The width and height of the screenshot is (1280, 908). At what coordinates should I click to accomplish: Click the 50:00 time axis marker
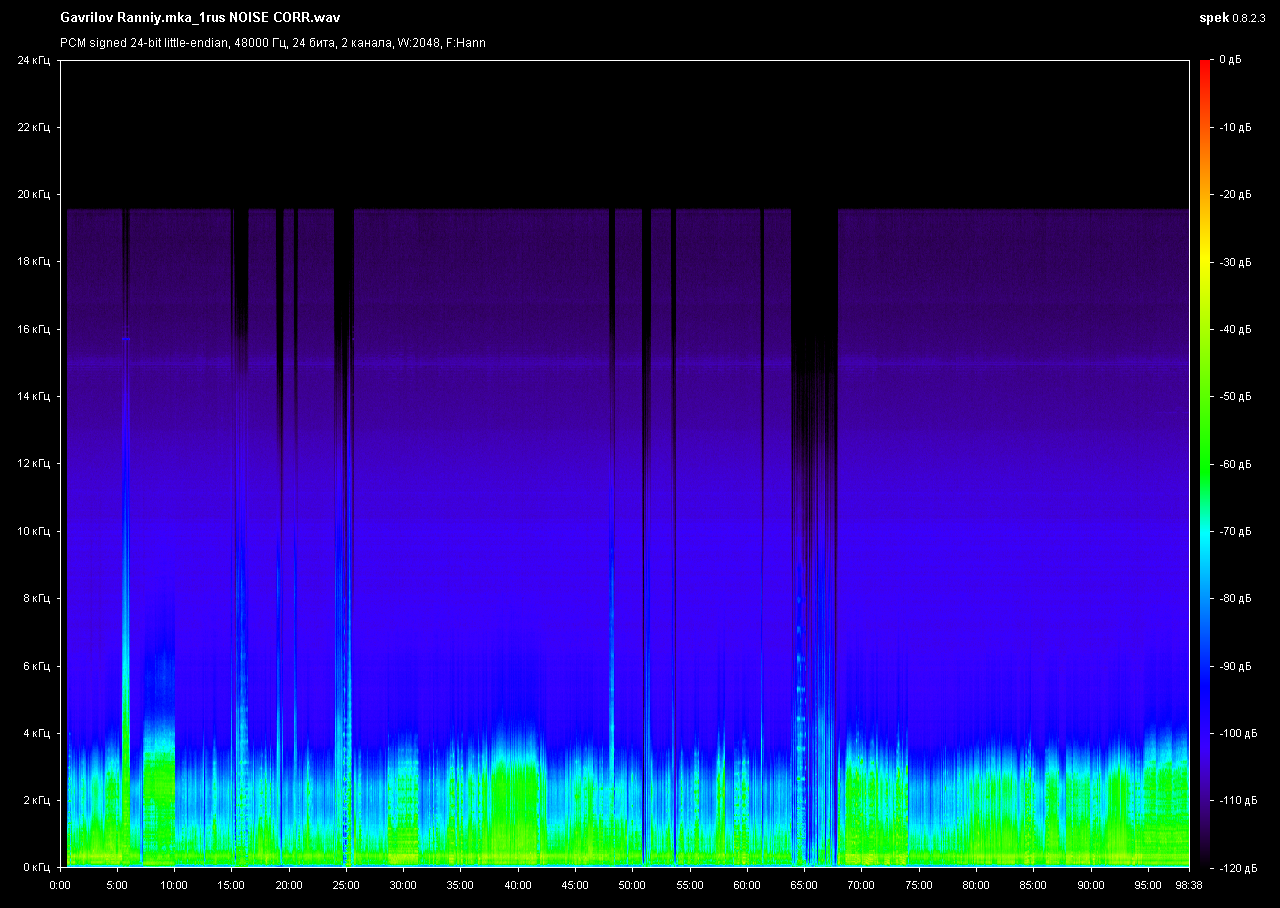632,885
